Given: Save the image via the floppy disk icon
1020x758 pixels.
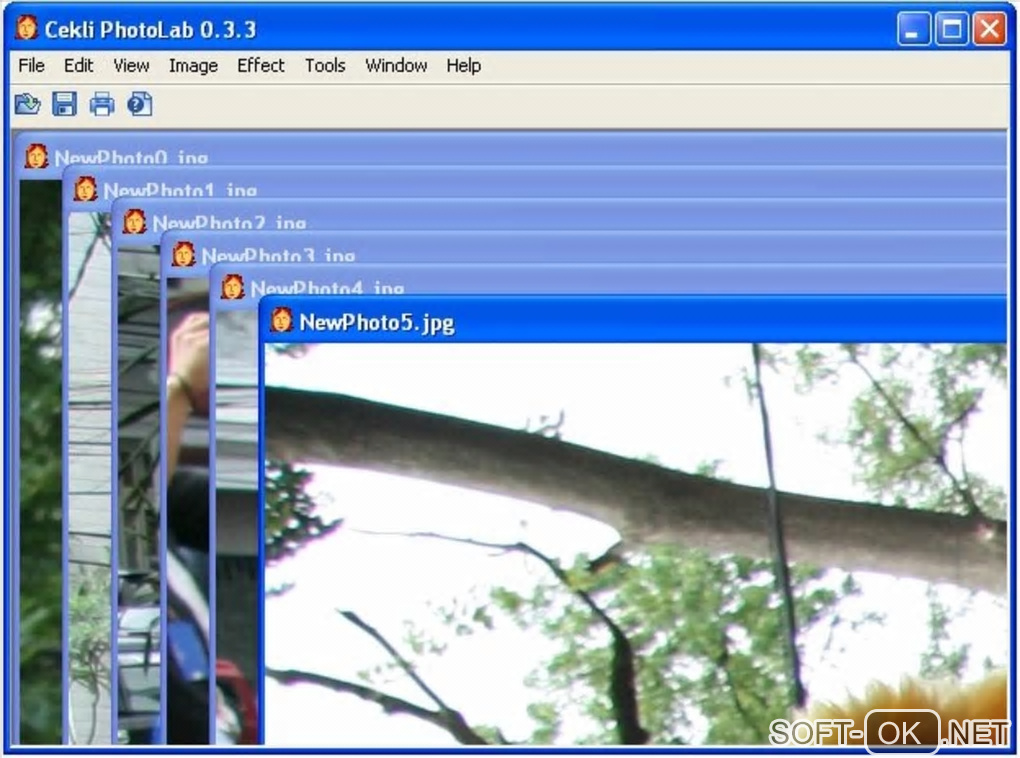Looking at the screenshot, I should point(64,104).
